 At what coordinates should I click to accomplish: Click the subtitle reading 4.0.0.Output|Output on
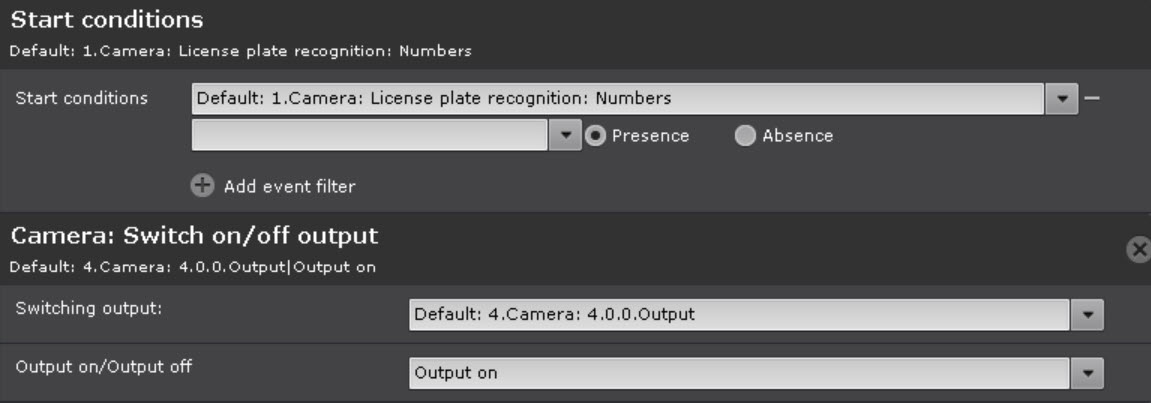[x=193, y=266]
